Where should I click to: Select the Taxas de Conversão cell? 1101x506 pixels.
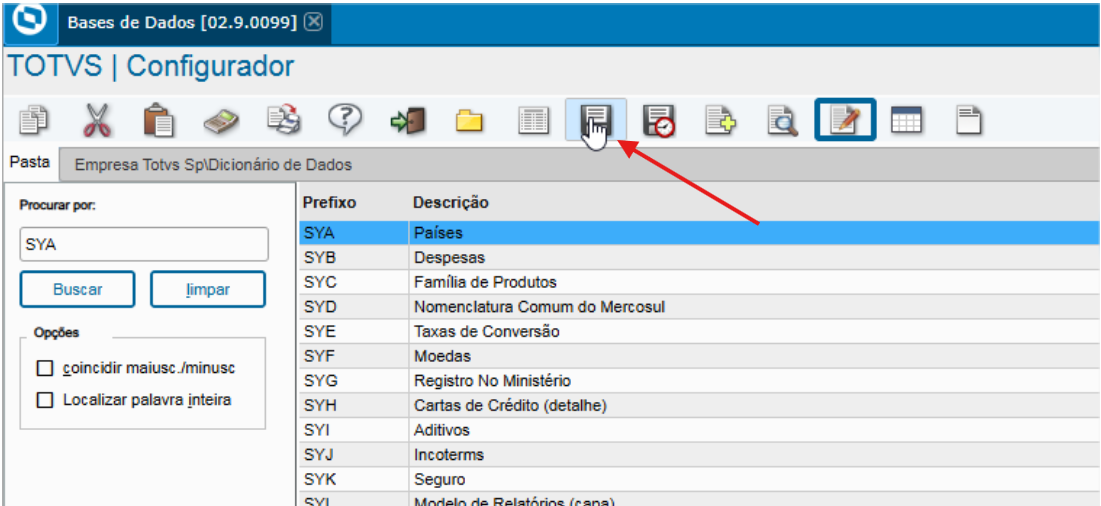[754, 331]
